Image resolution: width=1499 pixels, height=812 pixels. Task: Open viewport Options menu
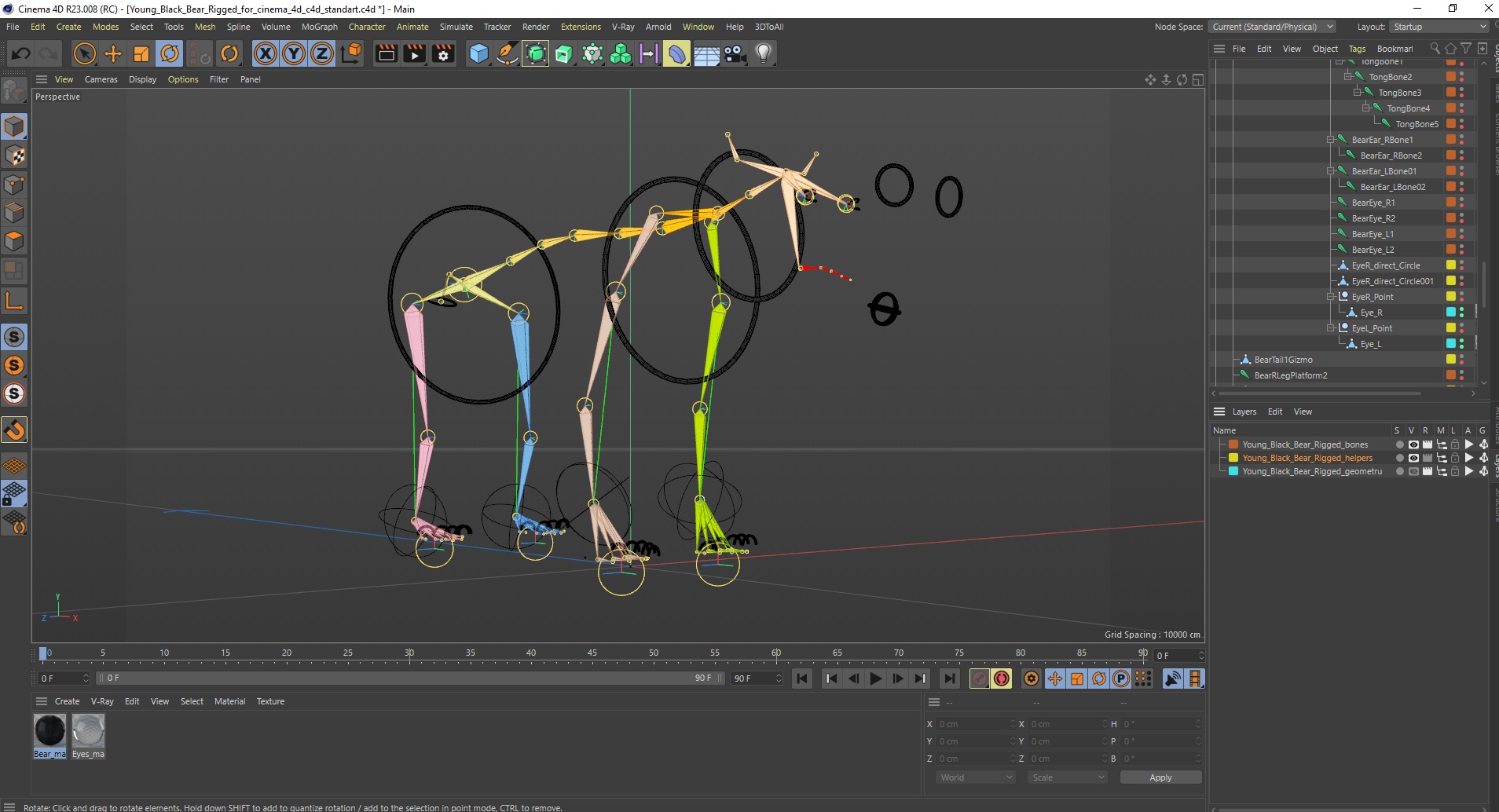183,79
